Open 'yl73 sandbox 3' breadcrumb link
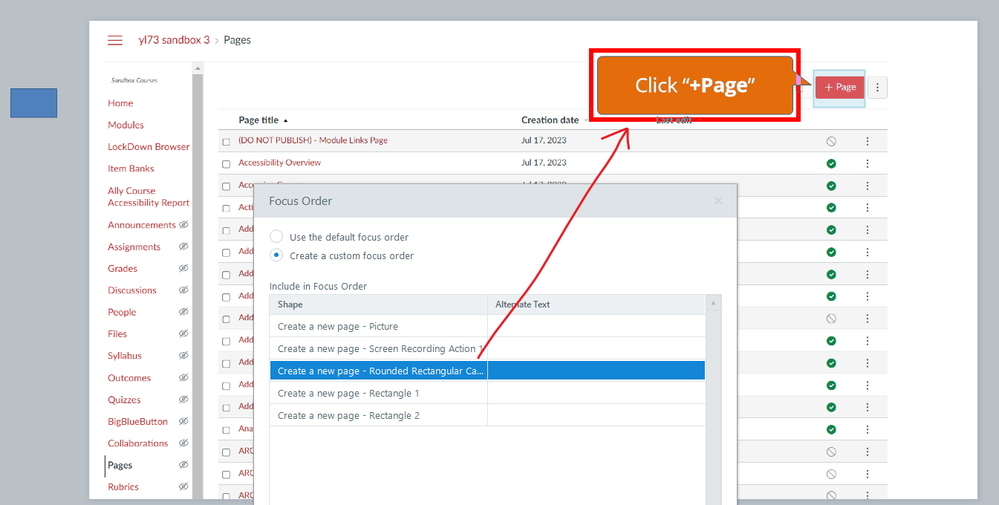 pos(174,40)
